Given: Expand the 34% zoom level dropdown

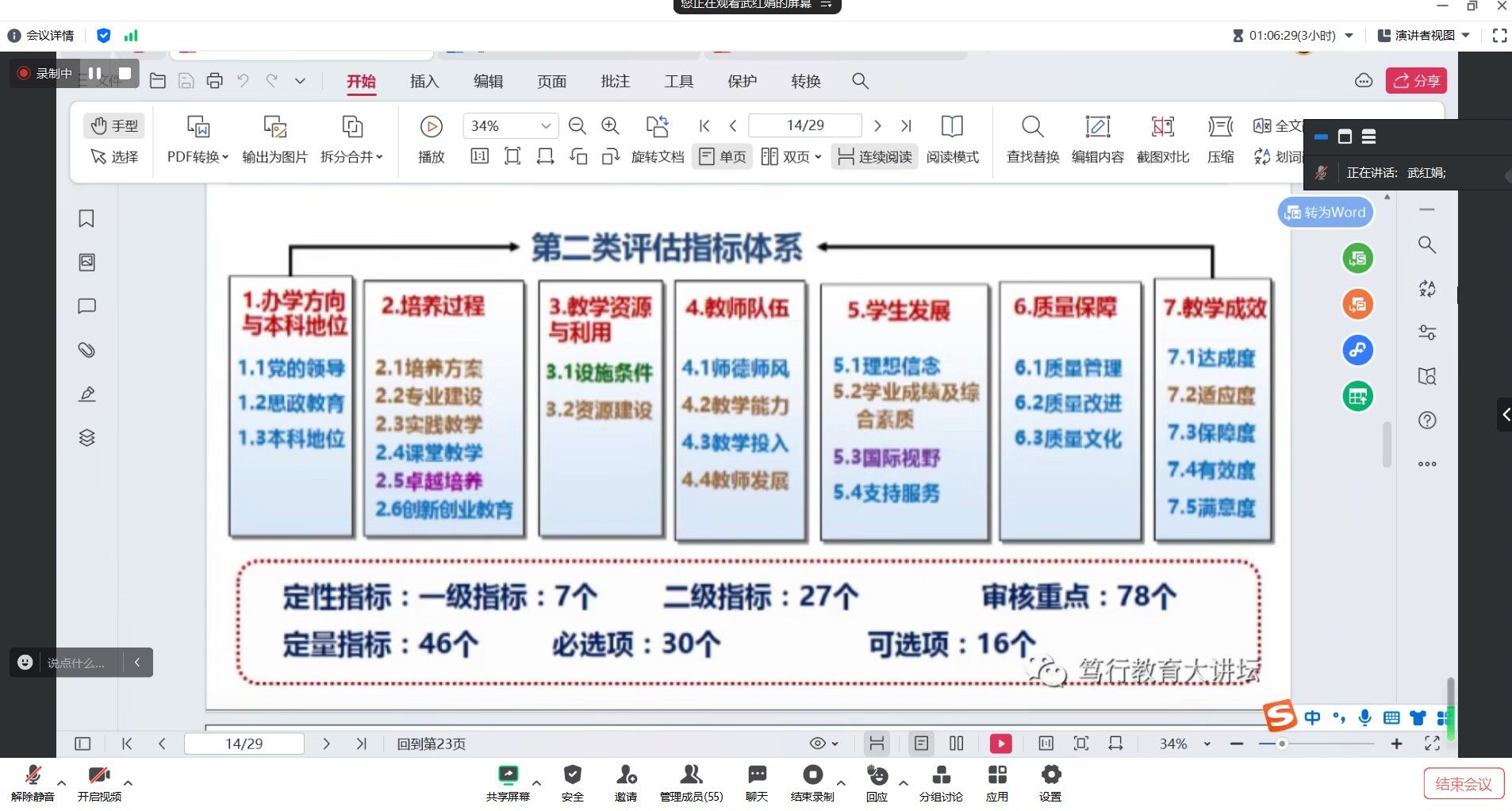Looking at the screenshot, I should click(545, 126).
